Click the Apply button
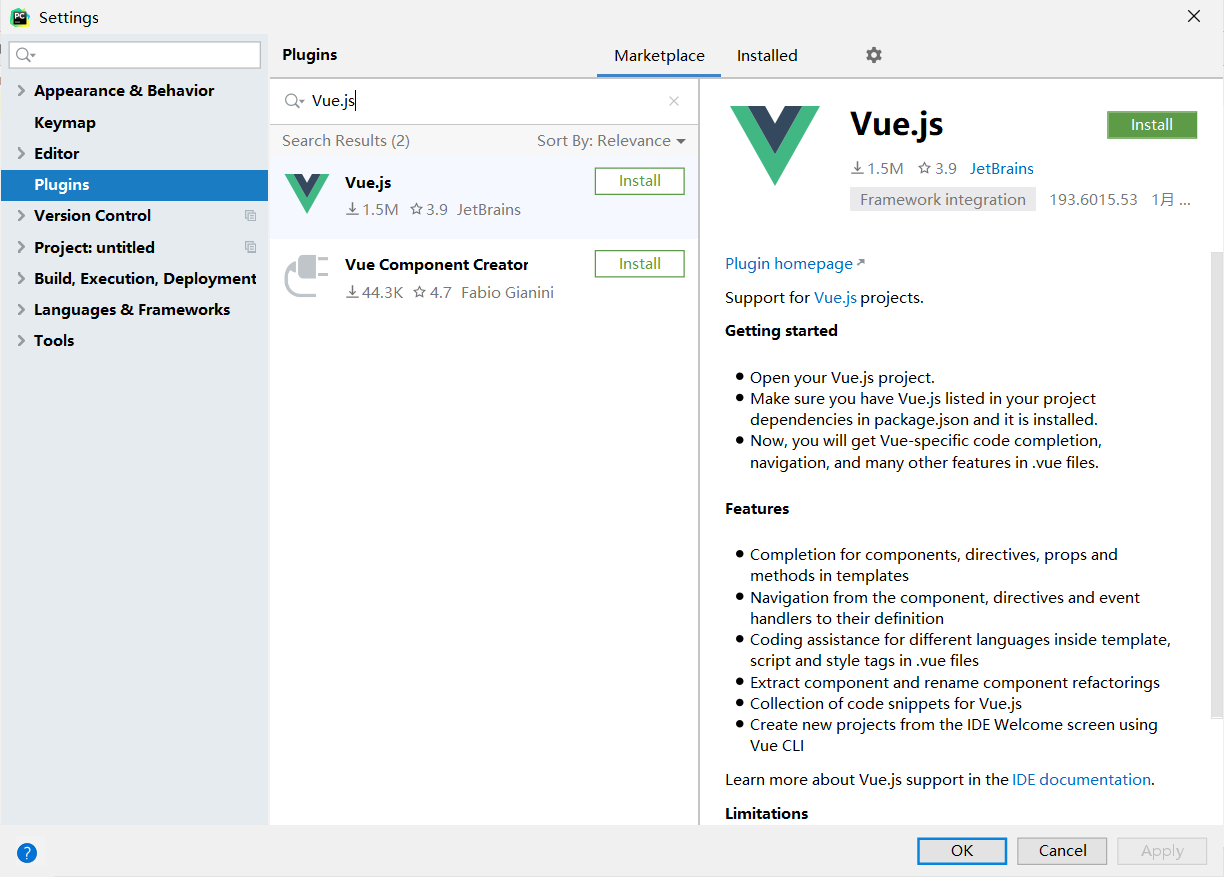 [x=1162, y=851]
